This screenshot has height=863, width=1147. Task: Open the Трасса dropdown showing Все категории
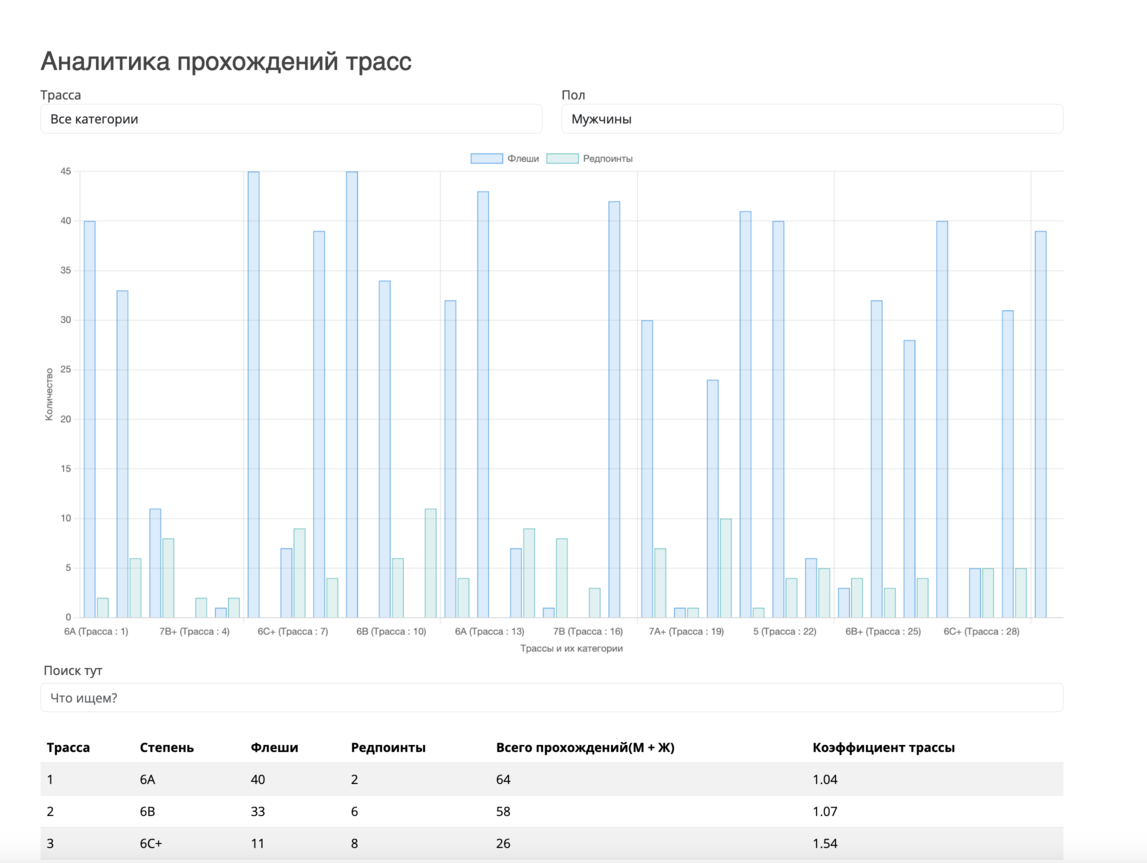290,119
